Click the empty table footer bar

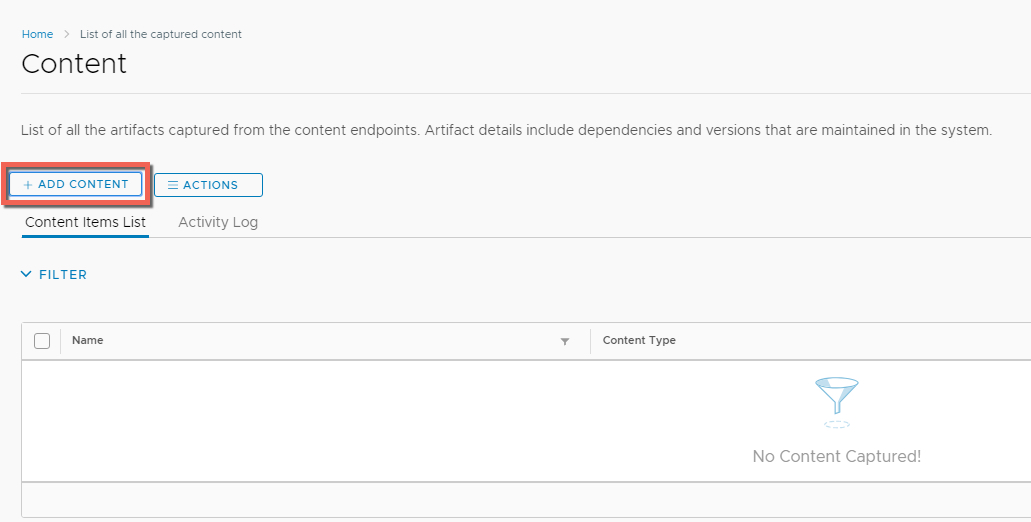tap(526, 499)
